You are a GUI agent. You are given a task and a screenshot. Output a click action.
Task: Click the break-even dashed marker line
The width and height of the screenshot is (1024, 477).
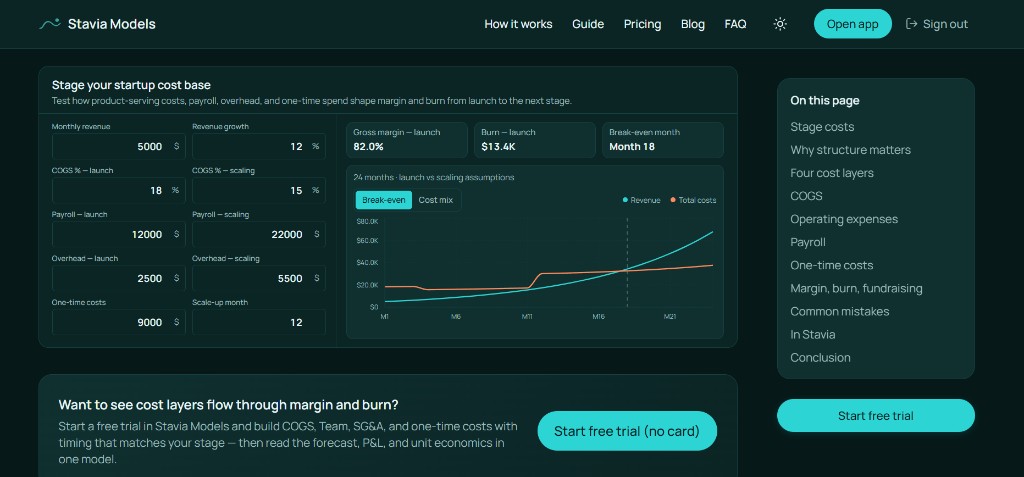tap(627, 263)
